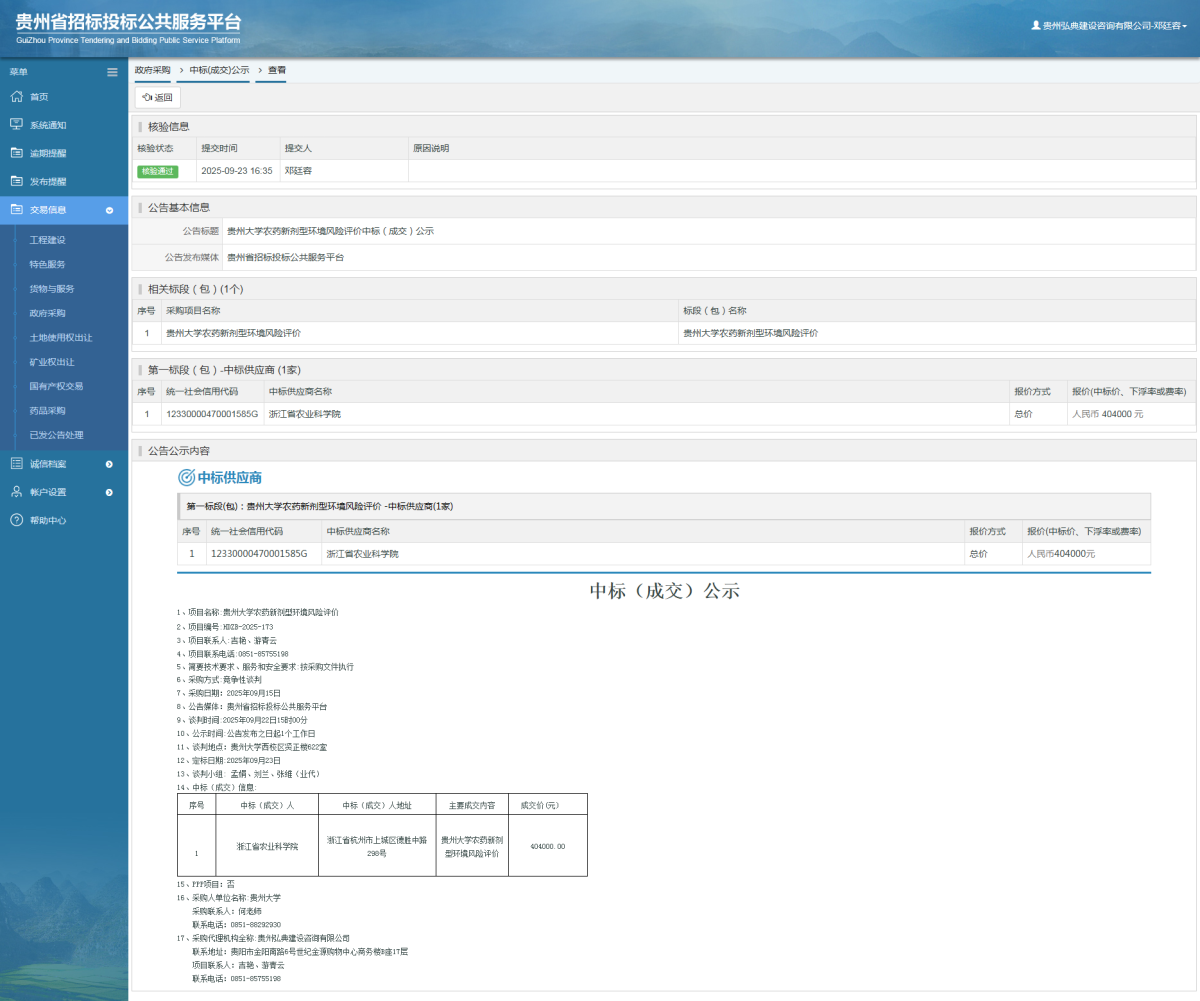Image resolution: width=1200 pixels, height=1001 pixels.
Task: Open 帮助中心 question mark icon
Action: click(16, 520)
